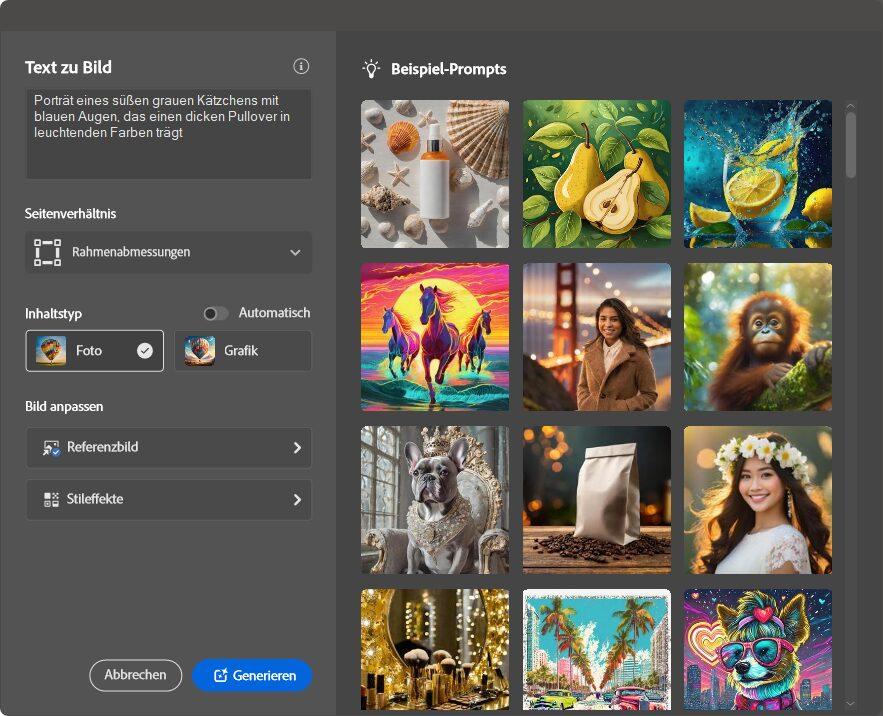Click the Rahmenabmessungen frame icon
The image size is (883, 716).
47,252
